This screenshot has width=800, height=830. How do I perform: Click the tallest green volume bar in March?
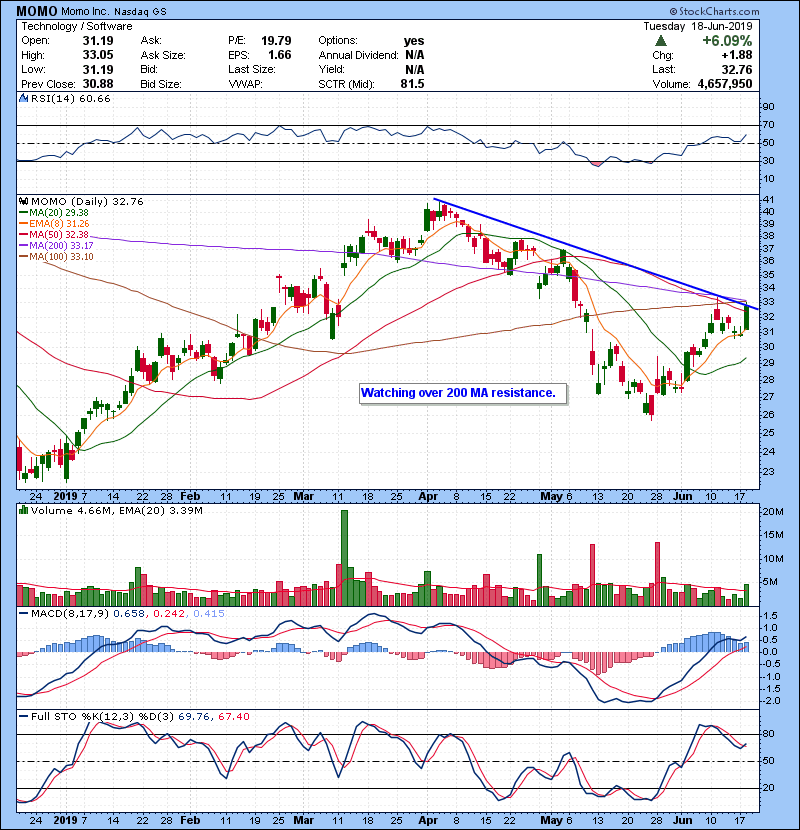[344, 558]
